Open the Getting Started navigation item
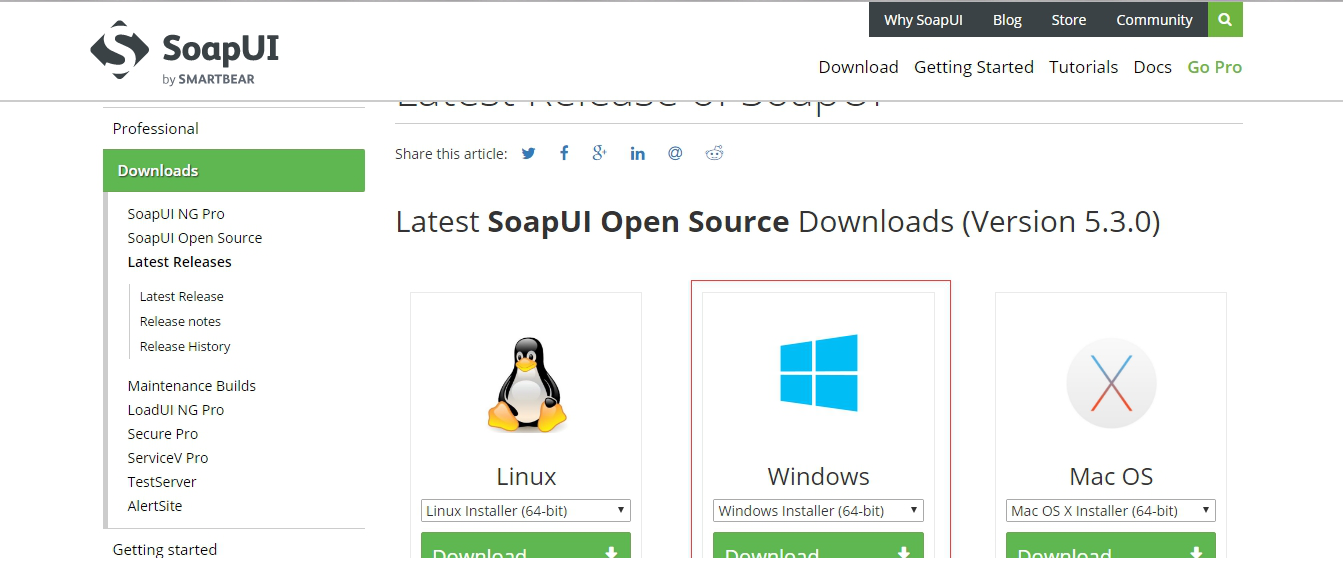The height and width of the screenshot is (580, 1343). (x=974, y=67)
